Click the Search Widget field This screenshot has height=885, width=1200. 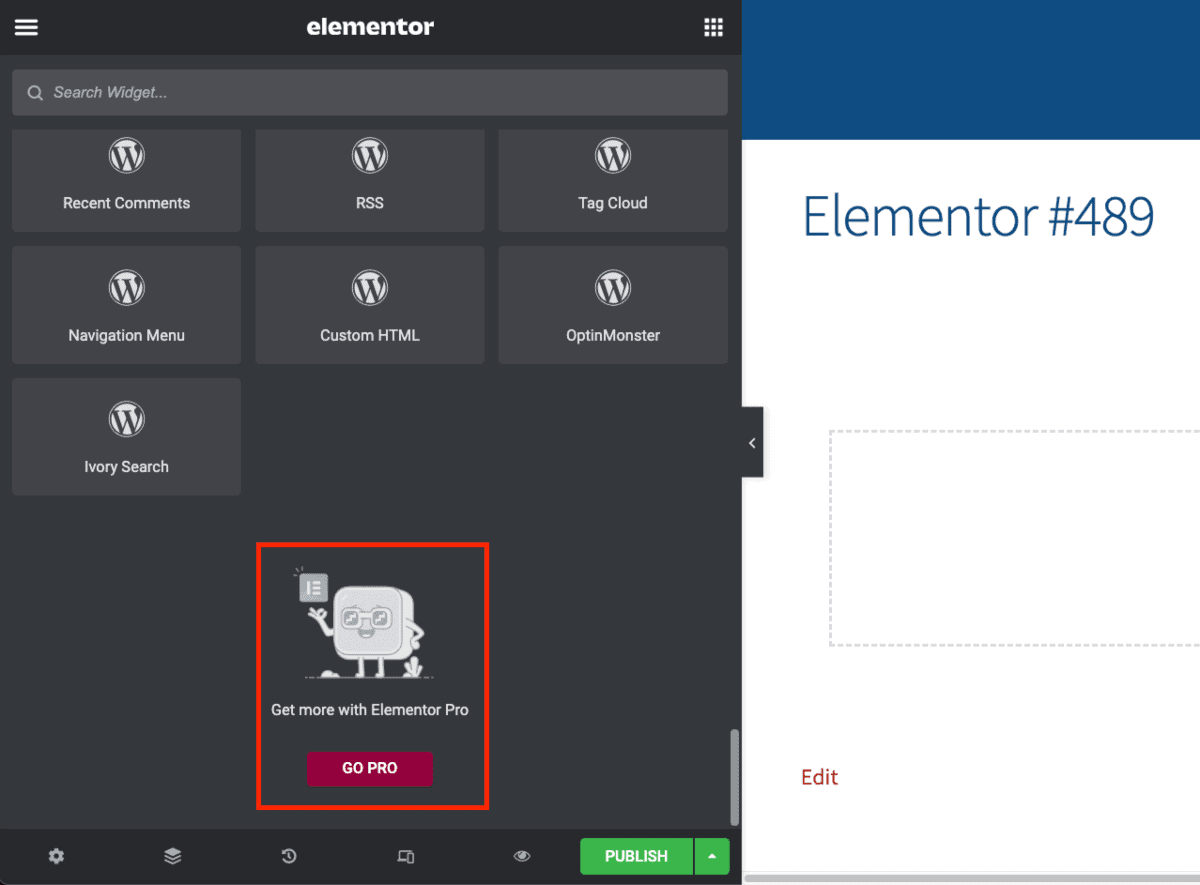pos(370,92)
